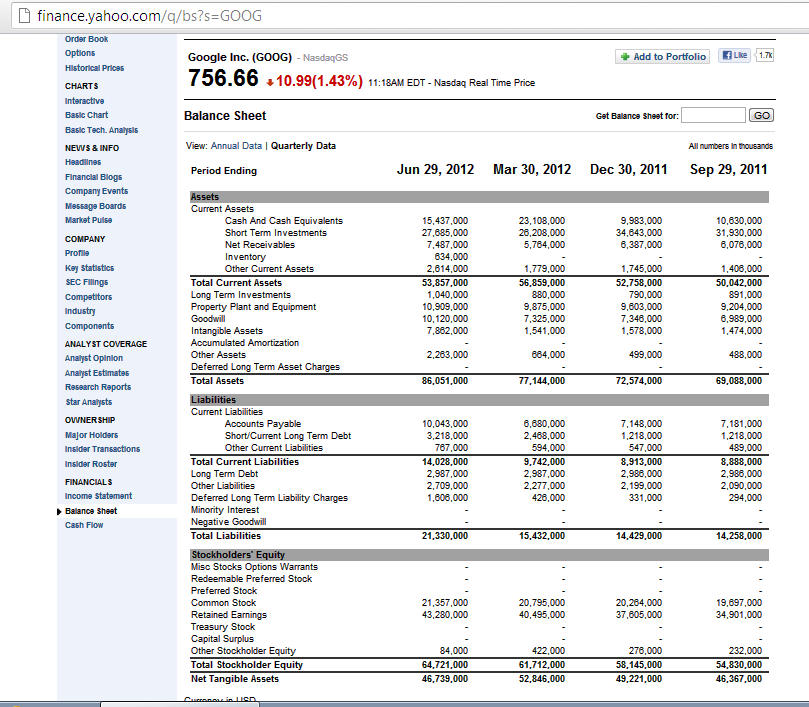This screenshot has height=707, width=809.
Task: Visit the Message Boards
Action: point(96,205)
